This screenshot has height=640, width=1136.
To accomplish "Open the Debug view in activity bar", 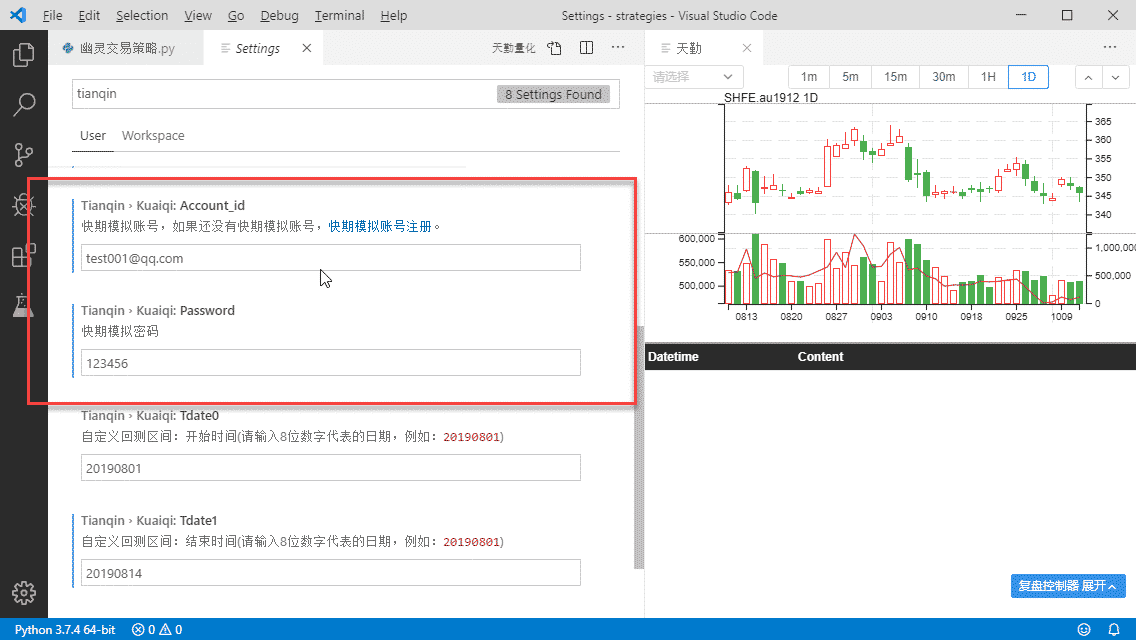I will pos(23,205).
